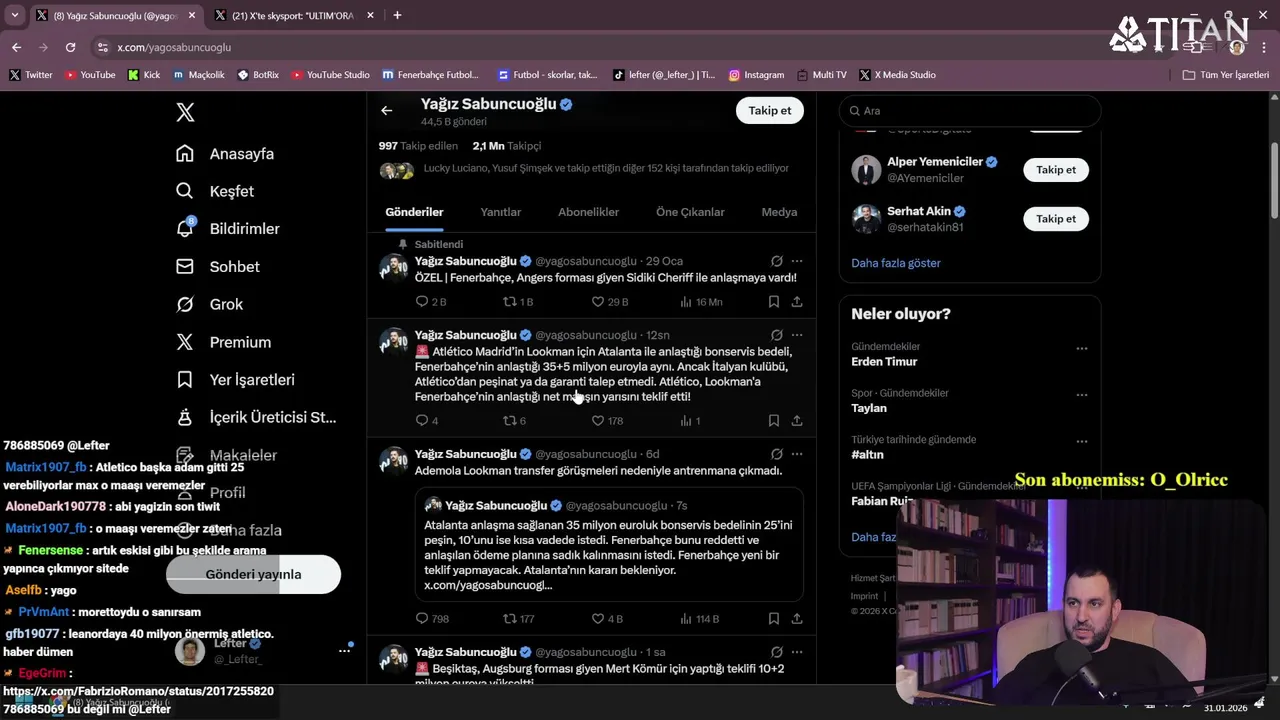Open Alper Yemeniciler profile avatar
1280x720 pixels.
(x=866, y=170)
